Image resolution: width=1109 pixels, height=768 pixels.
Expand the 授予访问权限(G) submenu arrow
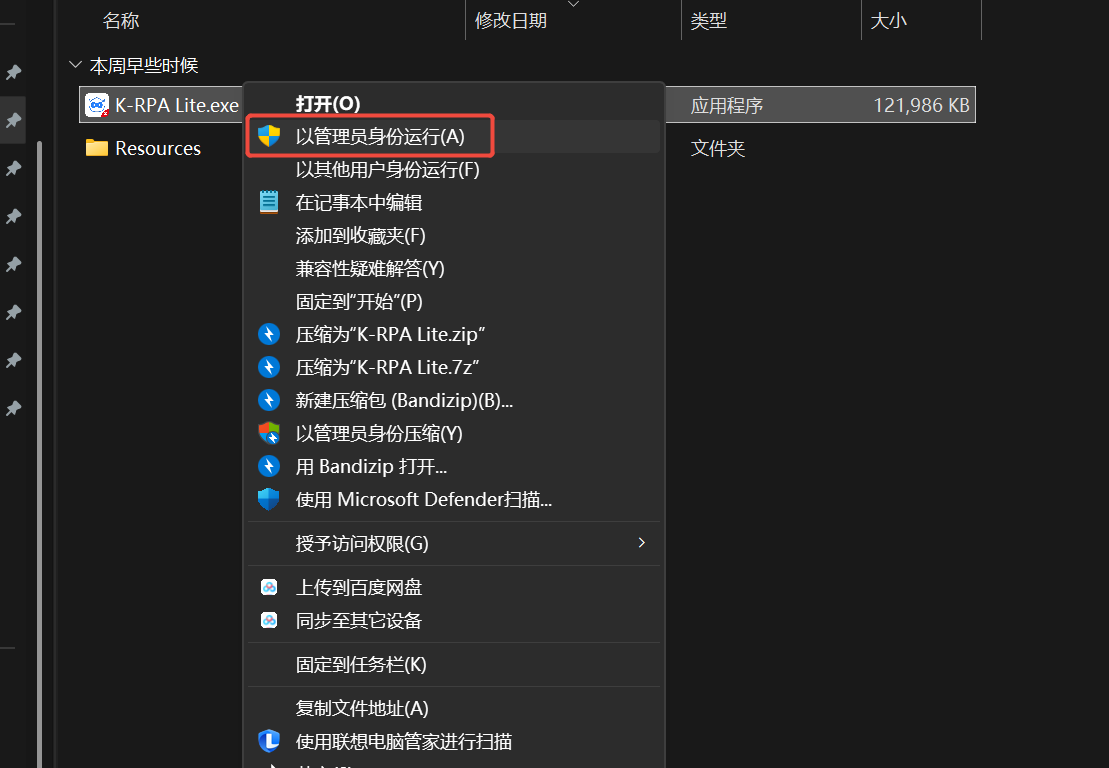(x=641, y=542)
